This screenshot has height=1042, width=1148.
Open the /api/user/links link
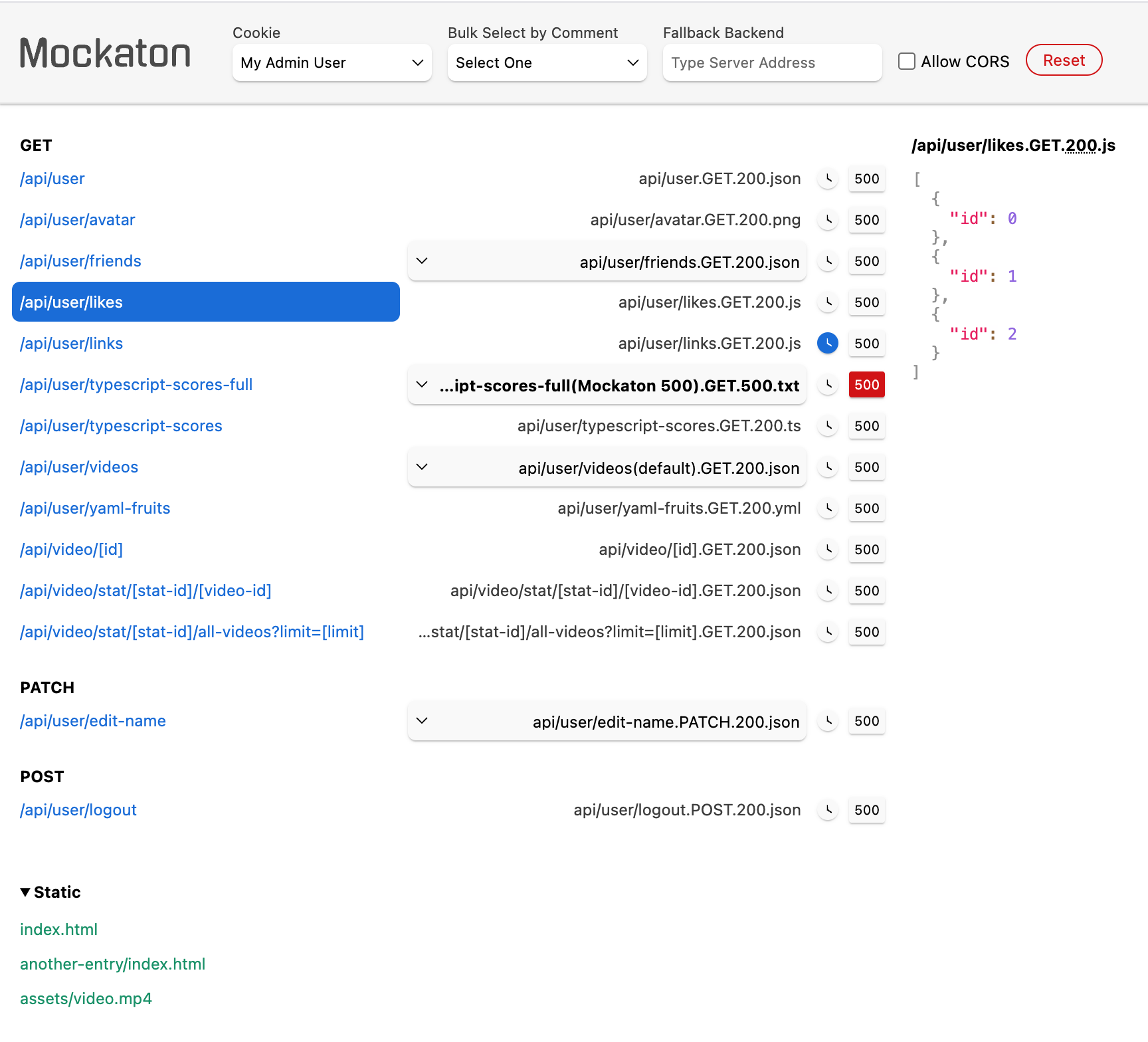pos(72,344)
